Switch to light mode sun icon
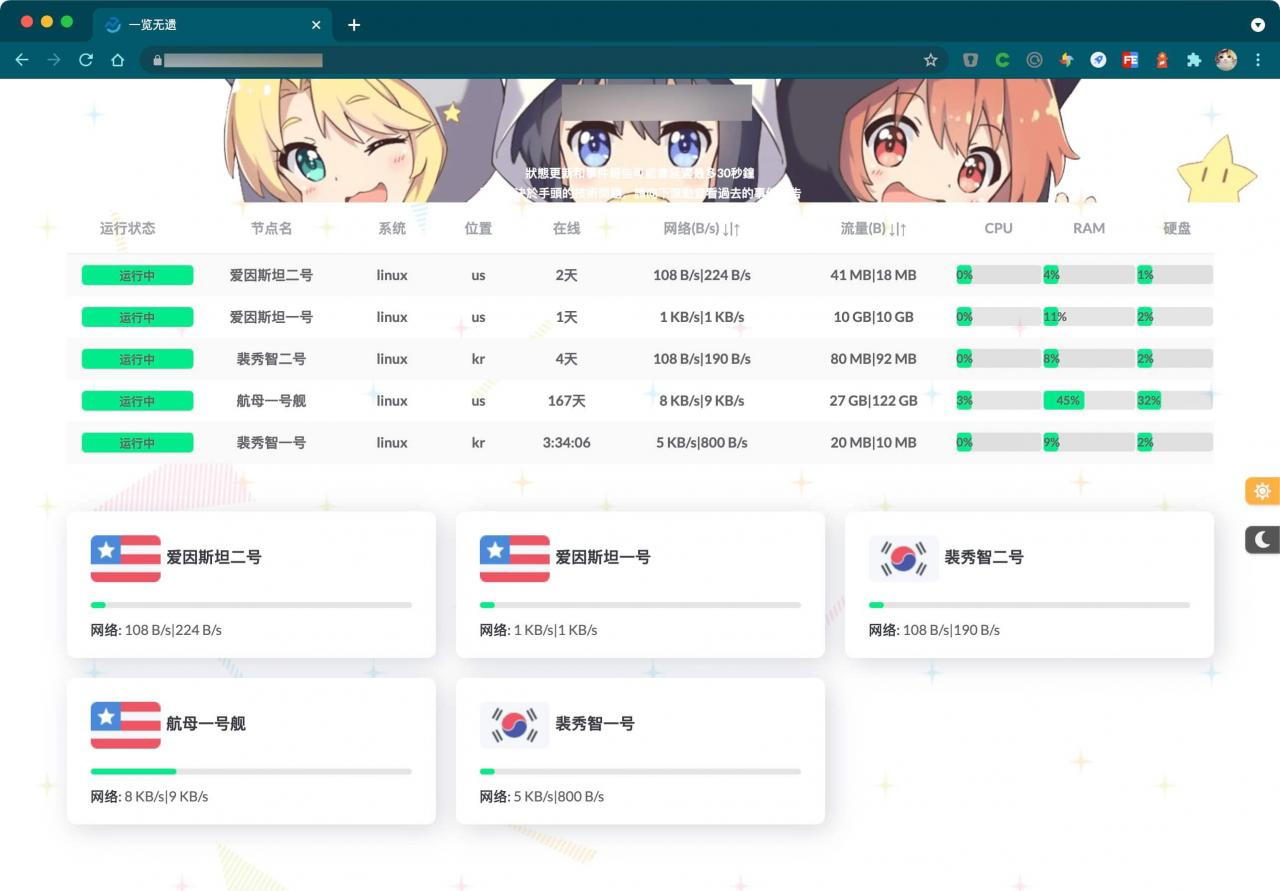This screenshot has height=891, width=1280. click(x=1262, y=491)
